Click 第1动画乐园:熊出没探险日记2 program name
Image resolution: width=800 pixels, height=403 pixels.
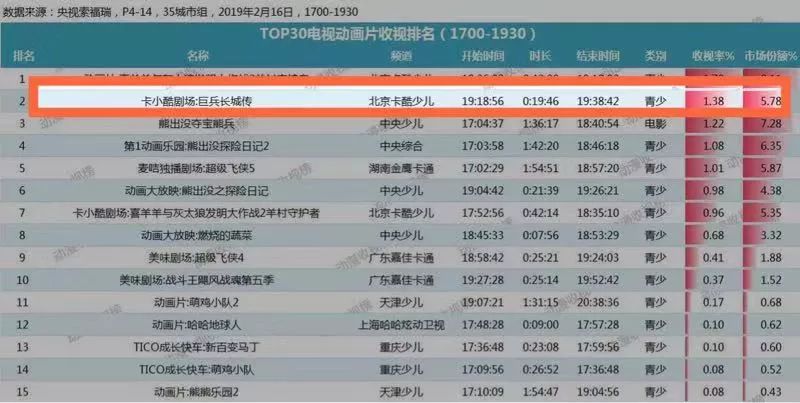199,145
